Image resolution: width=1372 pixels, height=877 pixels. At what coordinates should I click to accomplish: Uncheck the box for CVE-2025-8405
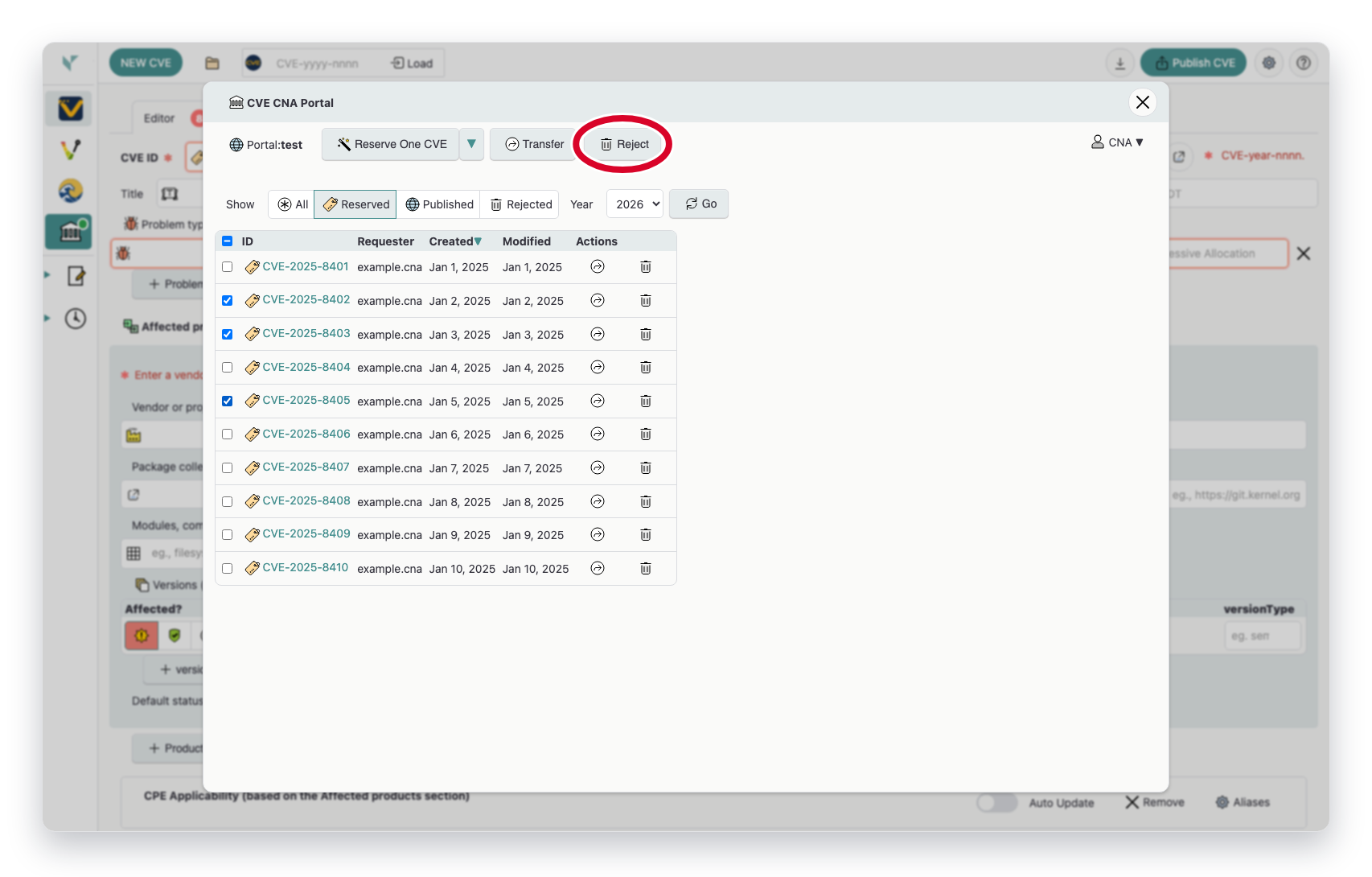(x=228, y=401)
